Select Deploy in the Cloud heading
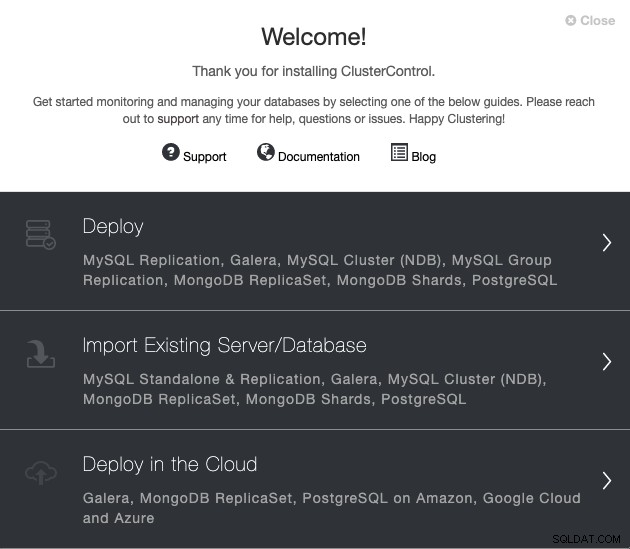This screenshot has width=630, height=549. [170, 464]
